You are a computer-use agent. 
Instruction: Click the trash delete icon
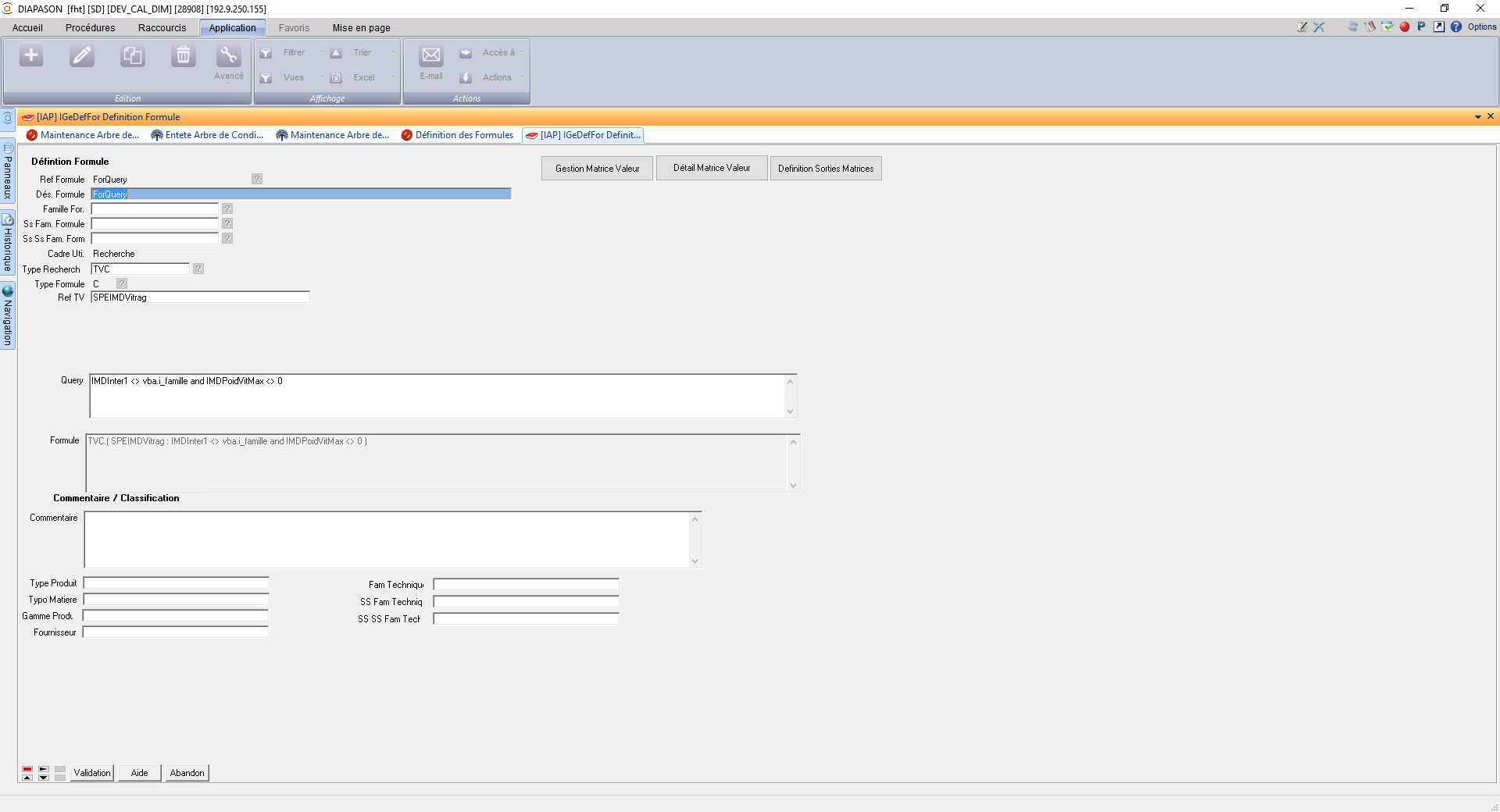pos(183,55)
